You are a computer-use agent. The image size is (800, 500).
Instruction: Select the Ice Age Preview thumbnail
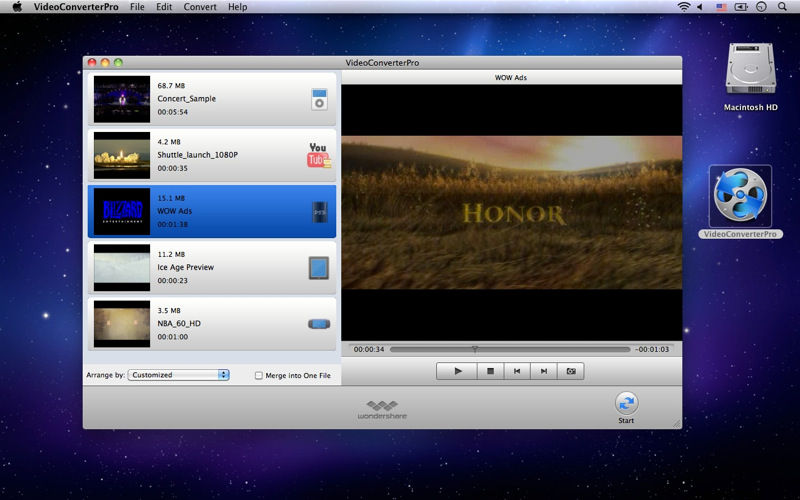click(x=122, y=268)
